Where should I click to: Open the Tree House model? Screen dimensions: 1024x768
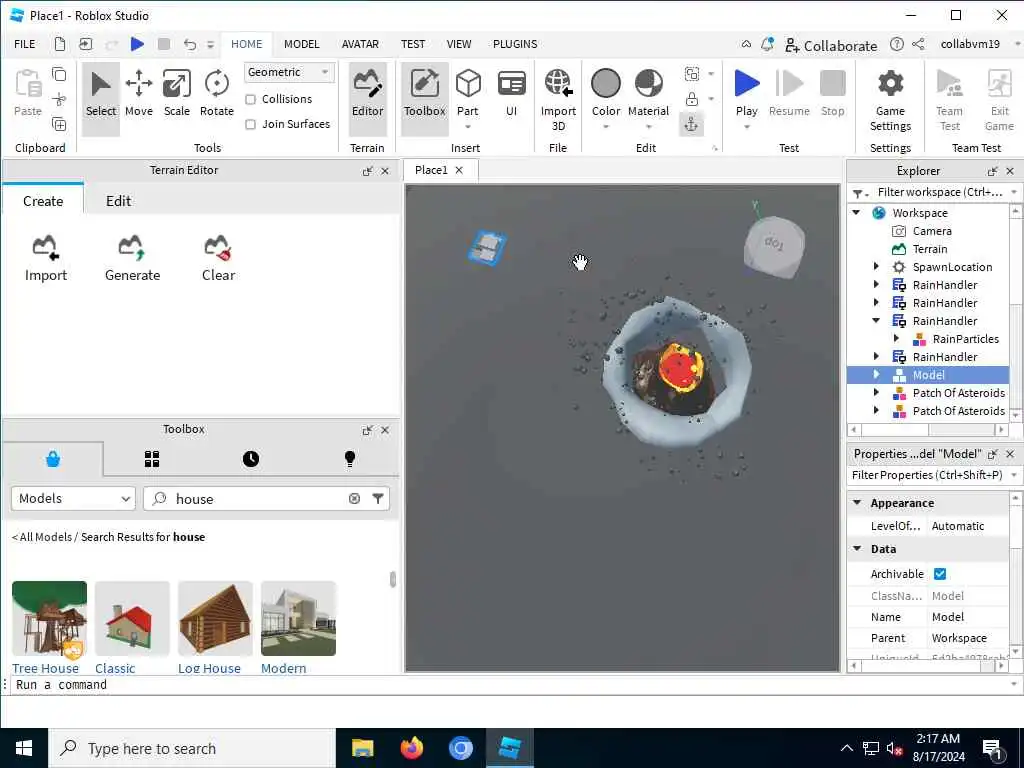pos(49,618)
